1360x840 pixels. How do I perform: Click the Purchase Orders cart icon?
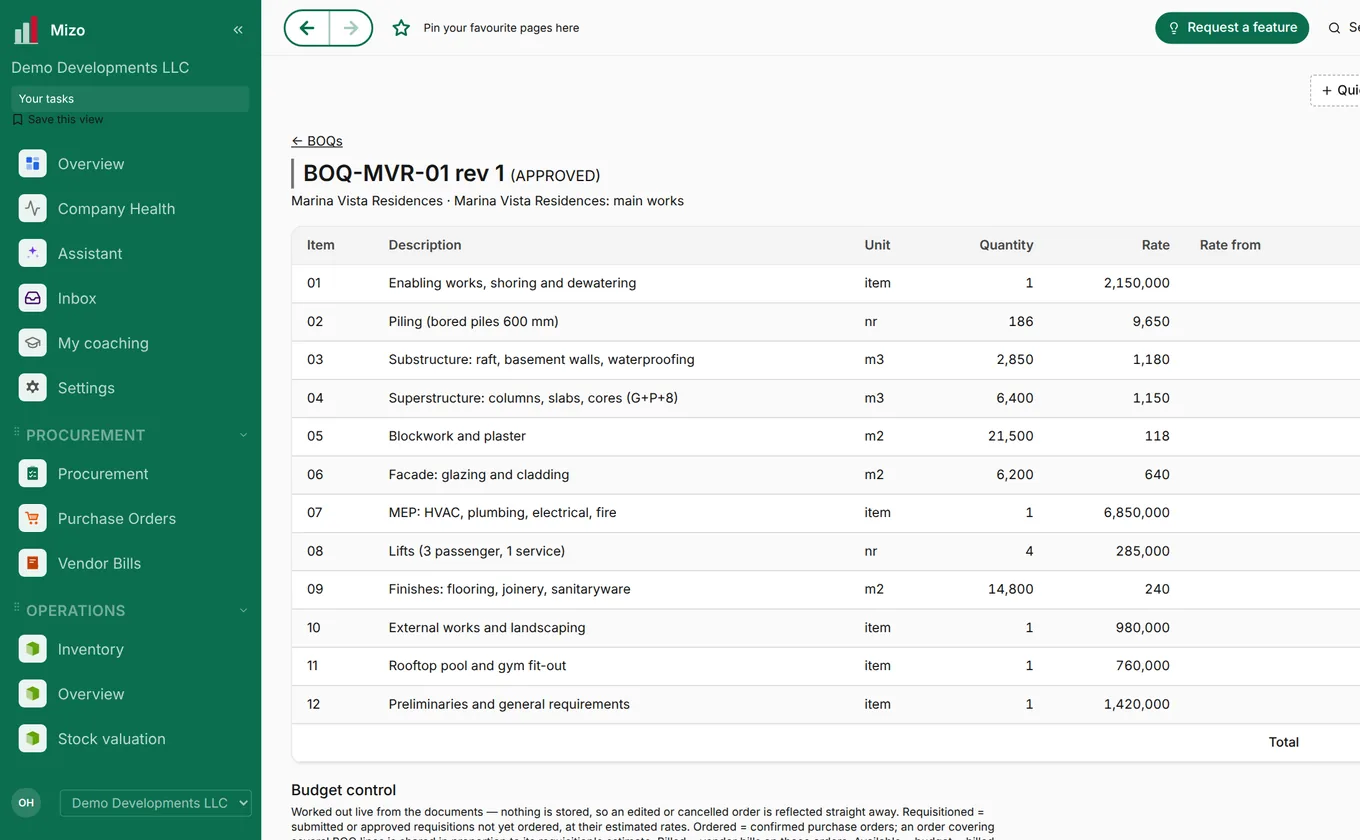pyautogui.click(x=33, y=519)
